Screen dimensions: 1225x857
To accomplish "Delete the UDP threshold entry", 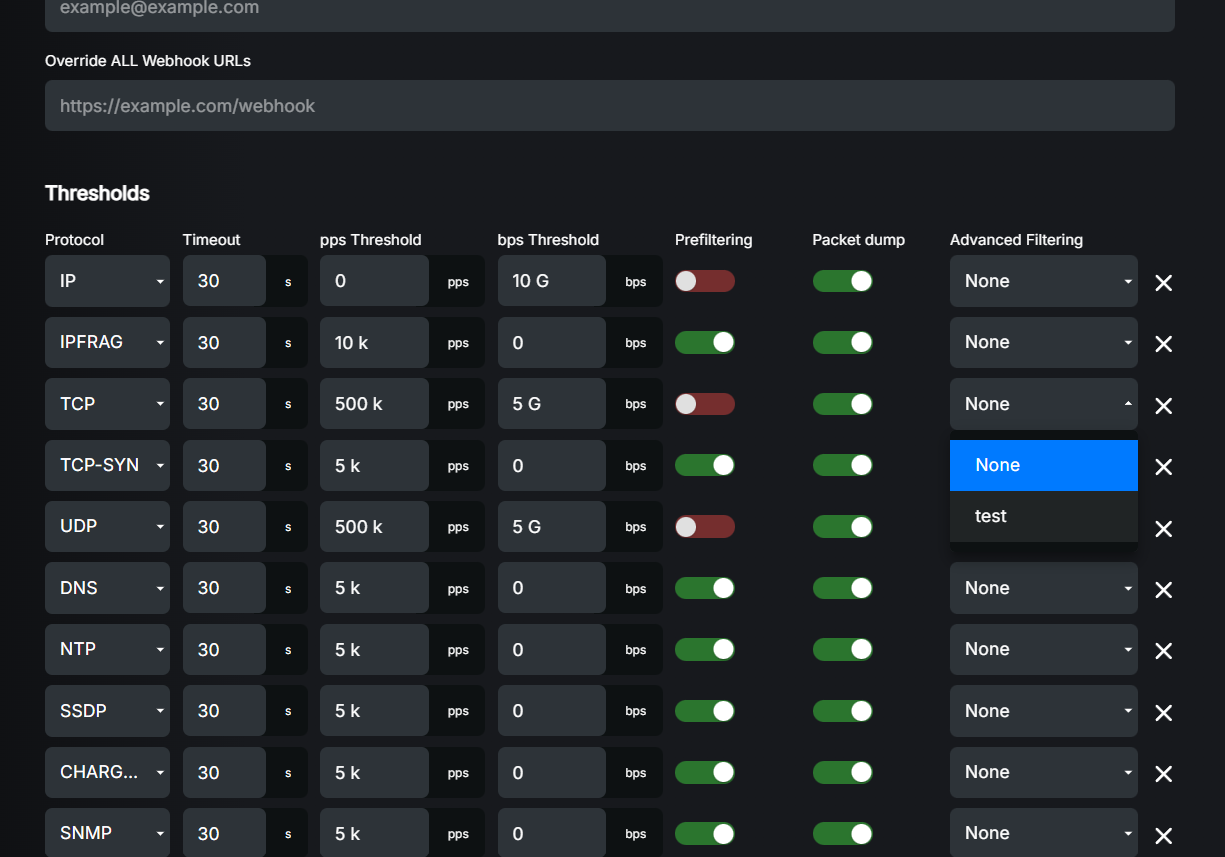I will [1163, 529].
